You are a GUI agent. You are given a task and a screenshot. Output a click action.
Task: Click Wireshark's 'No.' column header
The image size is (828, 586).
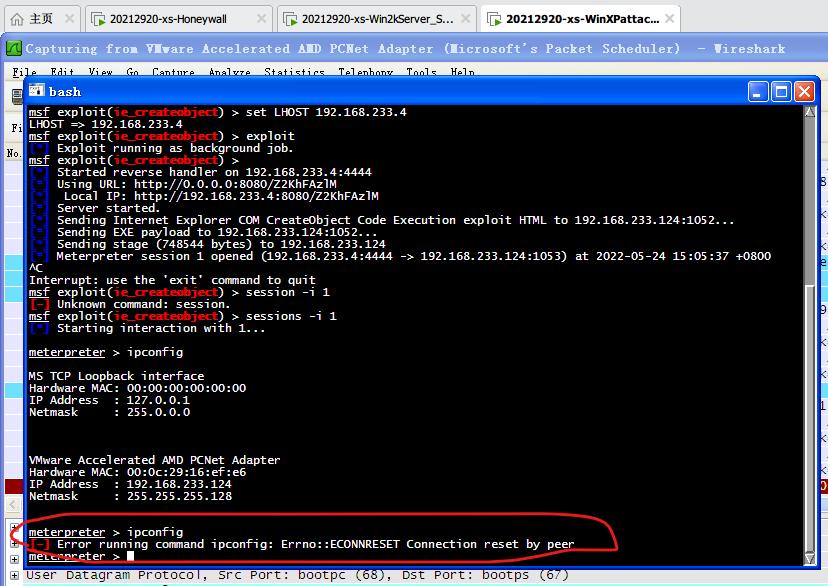click(x=14, y=153)
